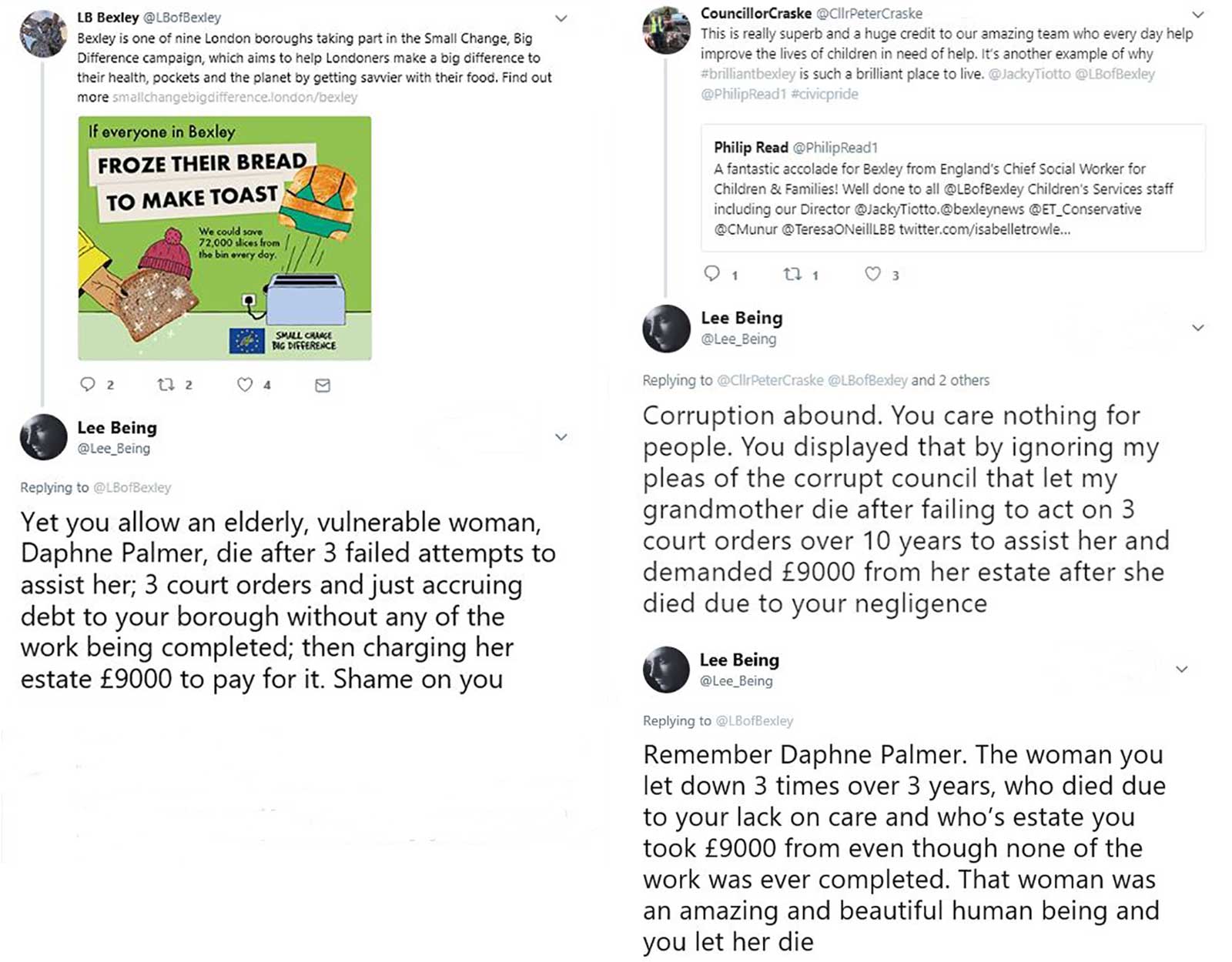Click retweet icon under LB Bexley tweet
The height and width of the screenshot is (962, 1232).
click(166, 385)
